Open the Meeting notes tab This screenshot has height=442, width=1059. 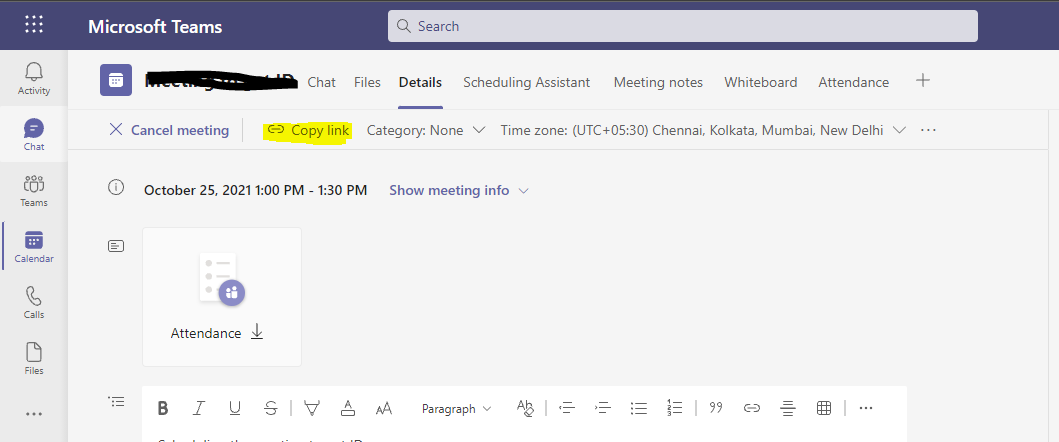(658, 82)
